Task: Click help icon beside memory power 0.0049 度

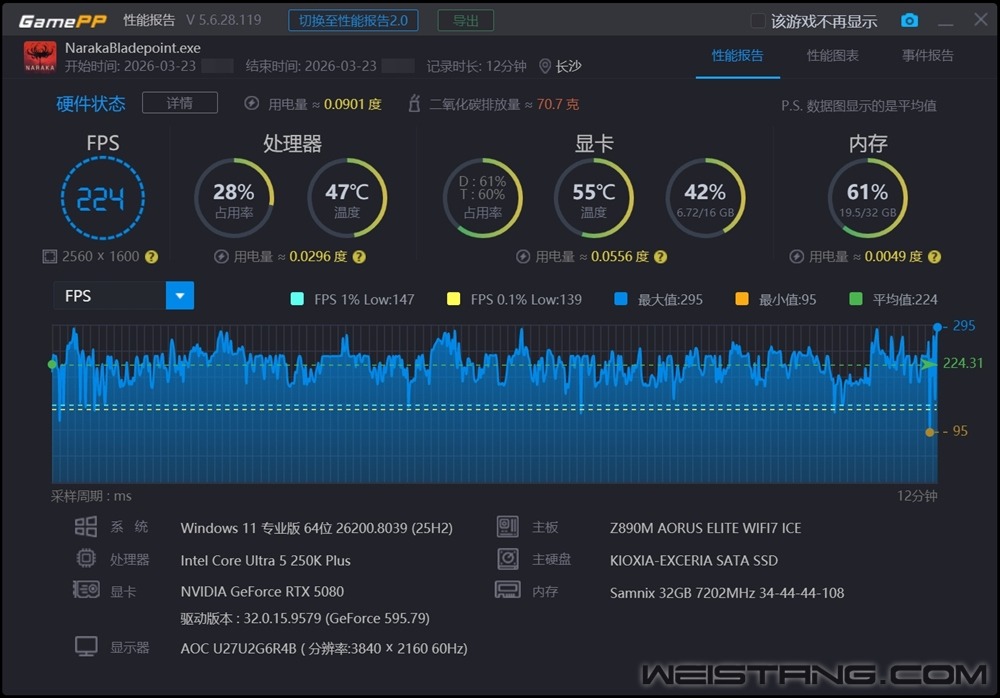Action: pos(935,257)
